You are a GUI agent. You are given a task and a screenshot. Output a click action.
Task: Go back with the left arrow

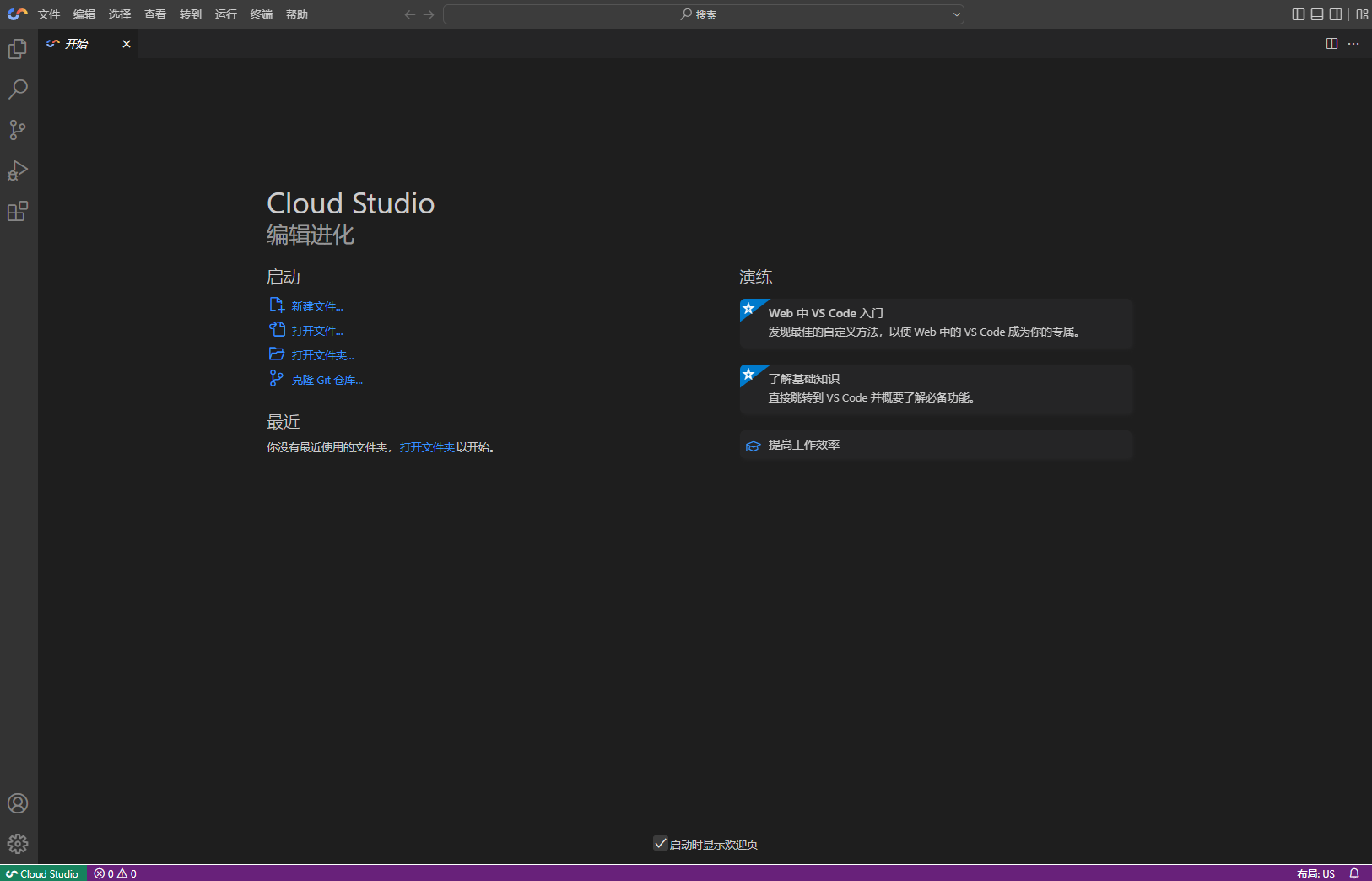coord(410,14)
